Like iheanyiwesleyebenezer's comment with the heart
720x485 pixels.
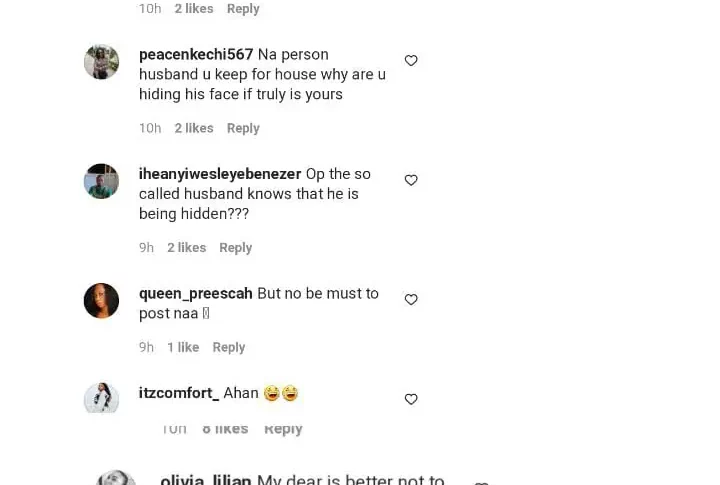pyautogui.click(x=411, y=180)
